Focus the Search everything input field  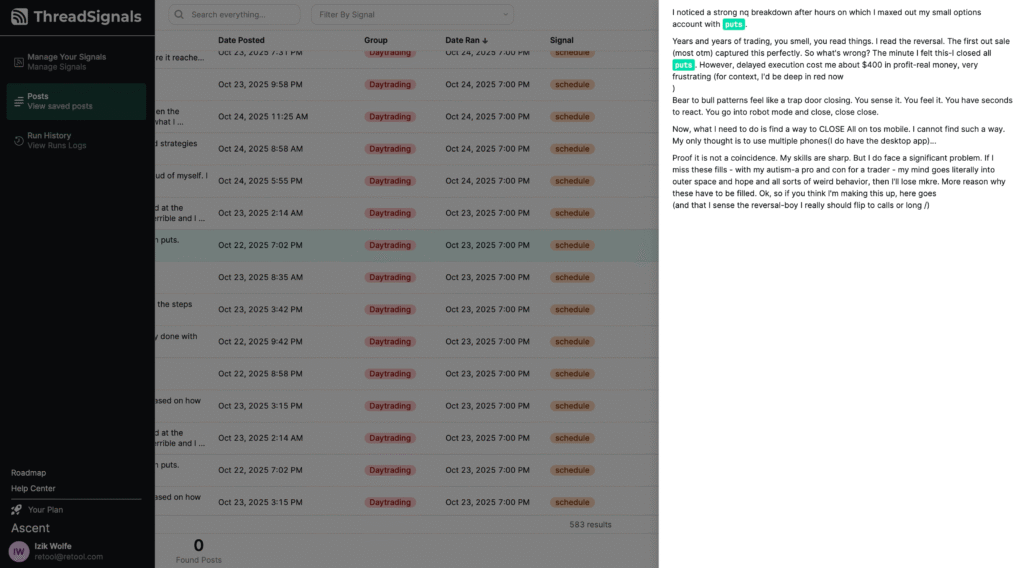[x=240, y=15]
